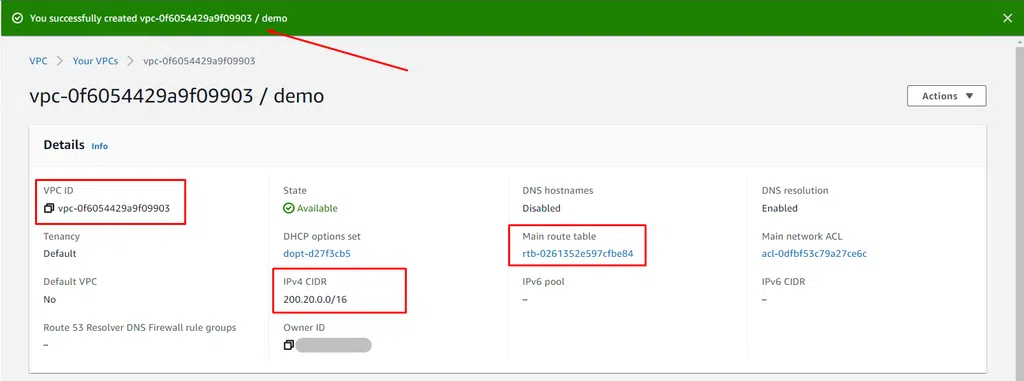The height and width of the screenshot is (381, 1024).
Task: Open DHCP options set dopt-d27f3cb5
Action: (317, 254)
